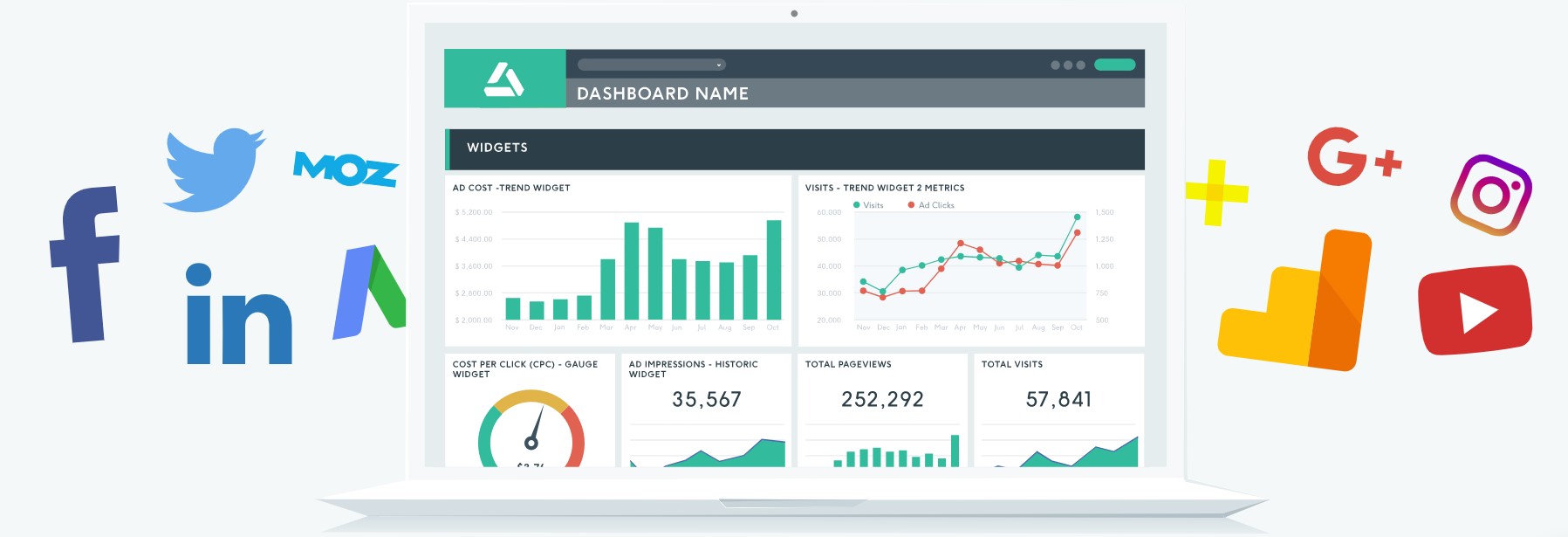Click the gauge needle in CPC widget
Screen dimensions: 1568x537
coord(533,428)
